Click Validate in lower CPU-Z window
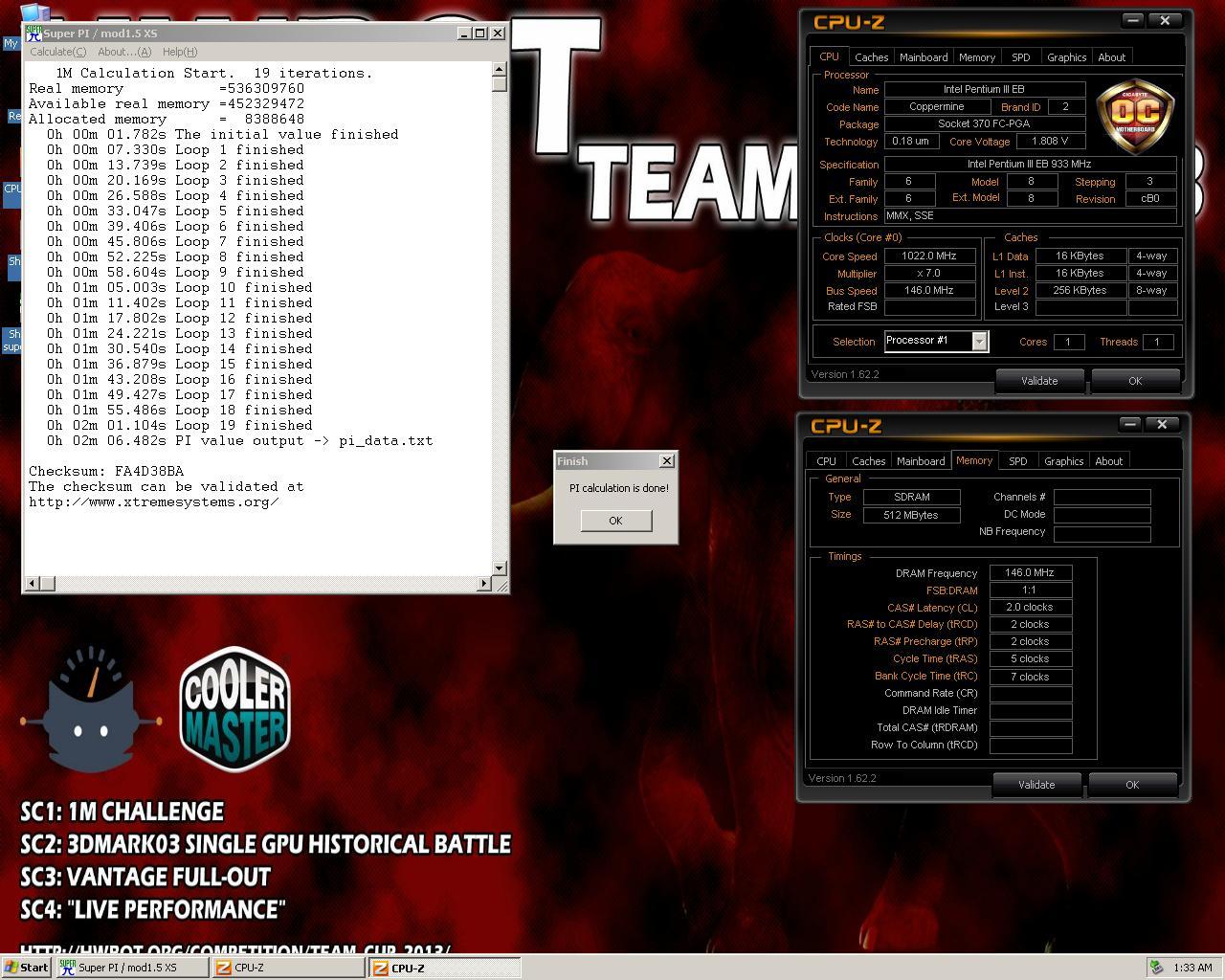1225x980 pixels. point(1036,785)
